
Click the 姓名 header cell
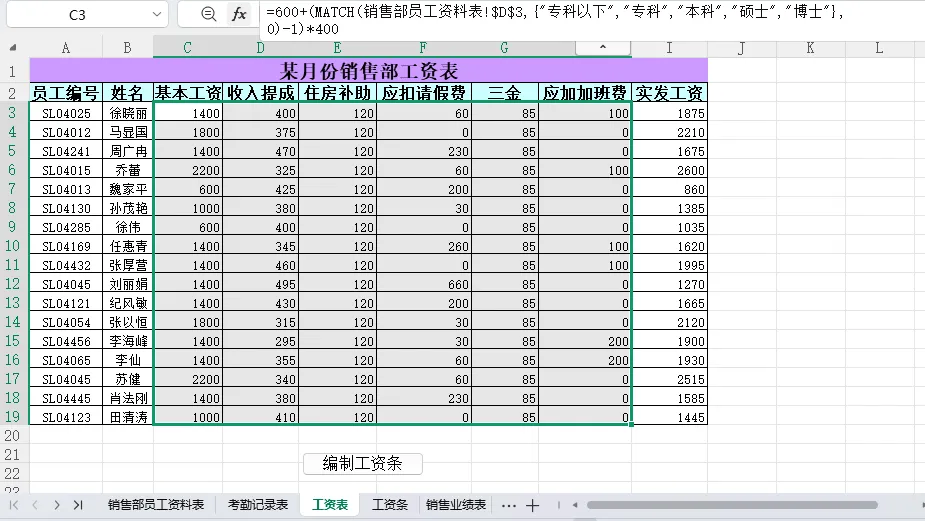pos(127,93)
